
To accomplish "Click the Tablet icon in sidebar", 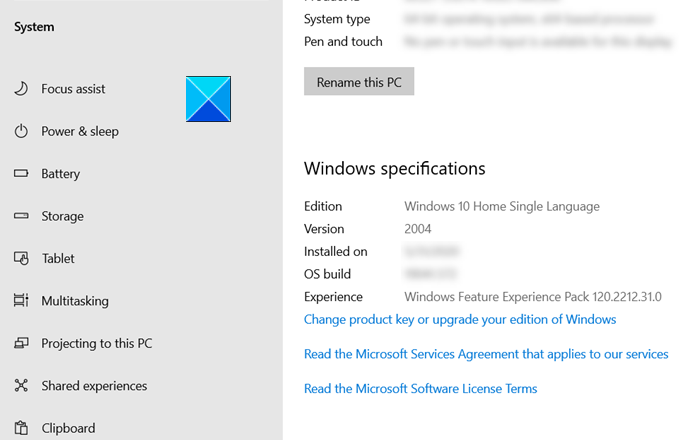I will click(x=21, y=258).
